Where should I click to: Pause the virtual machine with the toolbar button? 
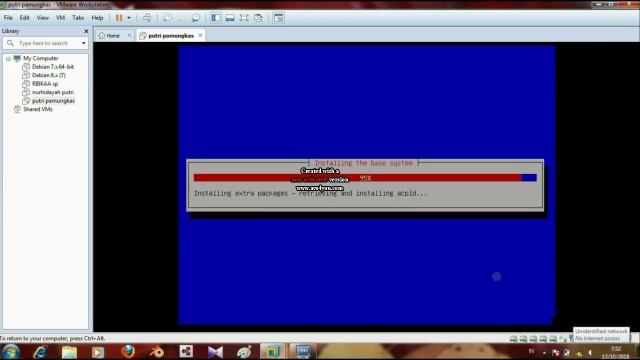coord(119,18)
